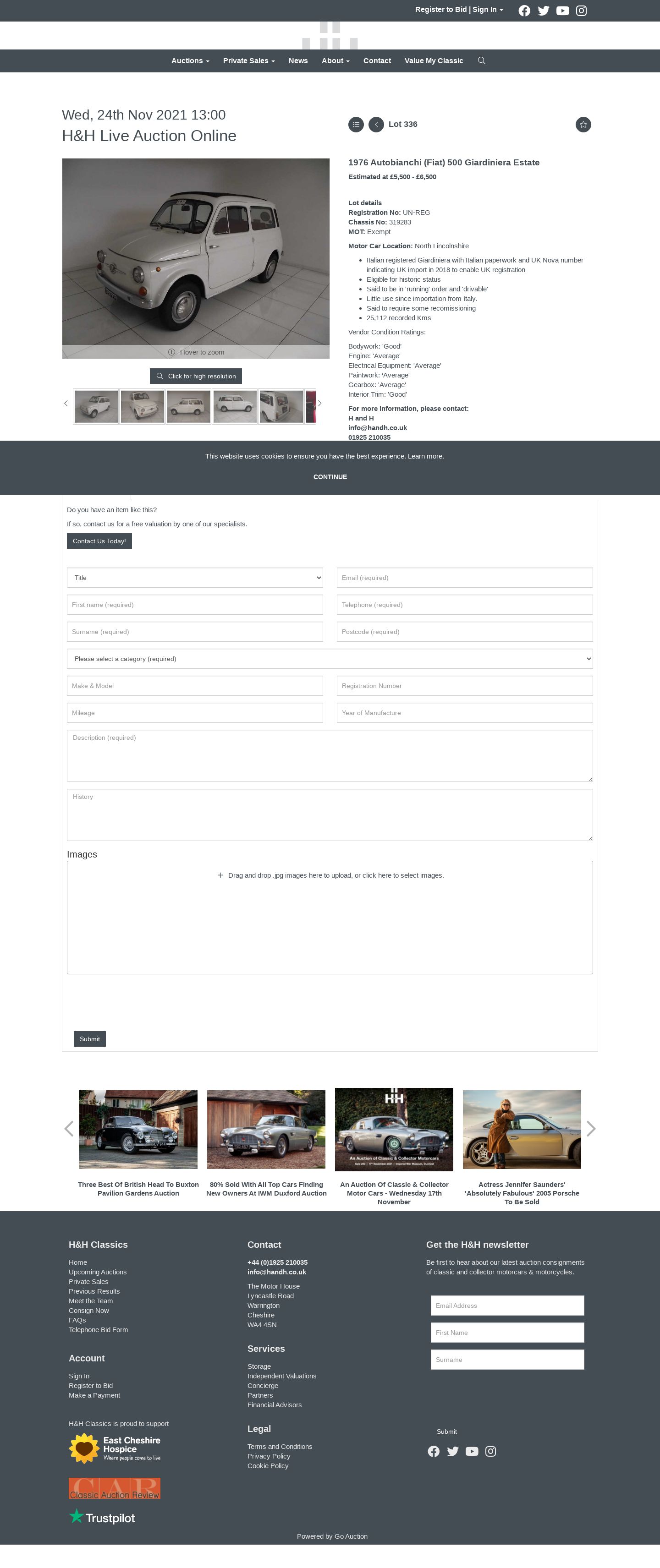Email info@handh.co.uk in lot details
660x1568 pixels.
(x=378, y=428)
